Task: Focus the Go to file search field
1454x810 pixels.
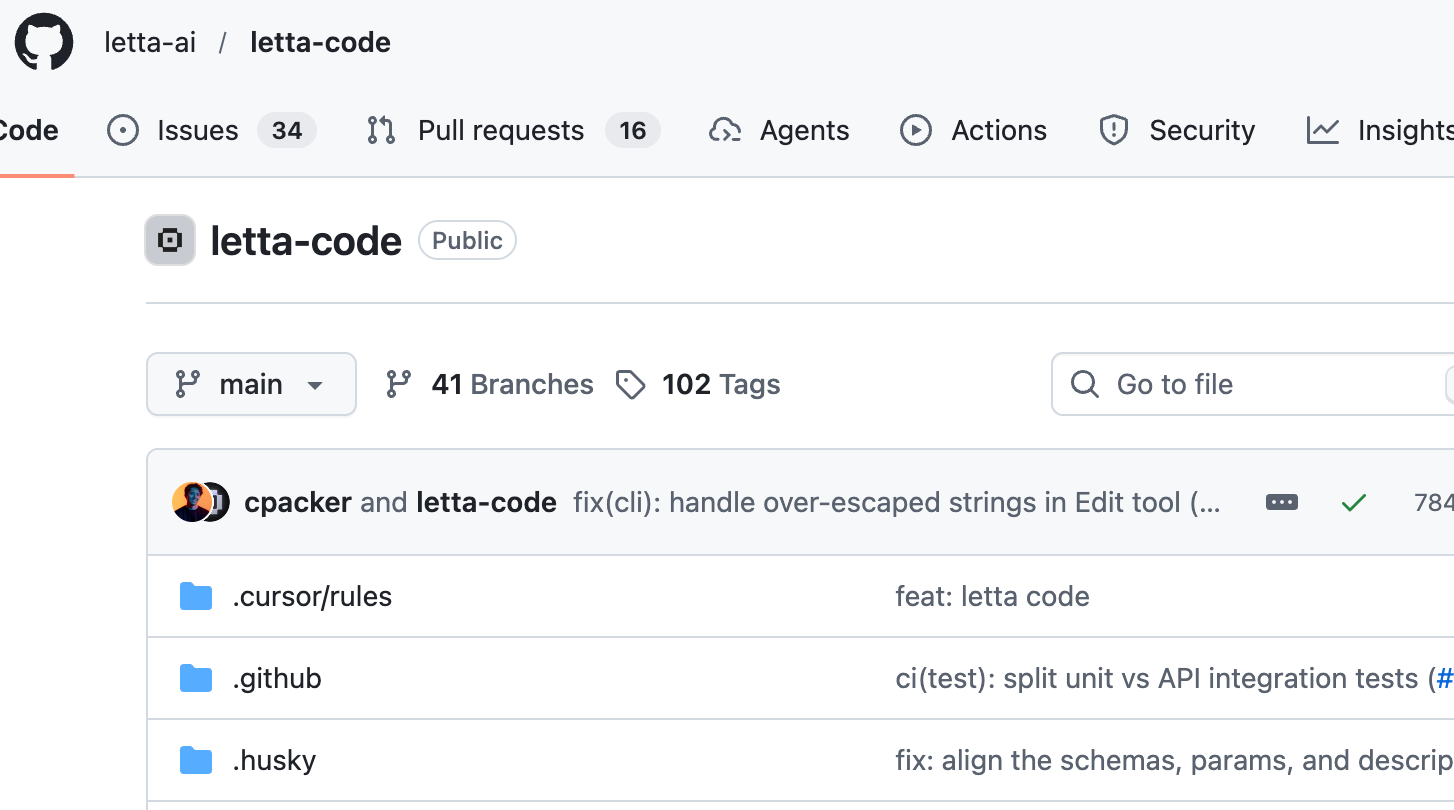Action: pyautogui.click(x=1252, y=384)
